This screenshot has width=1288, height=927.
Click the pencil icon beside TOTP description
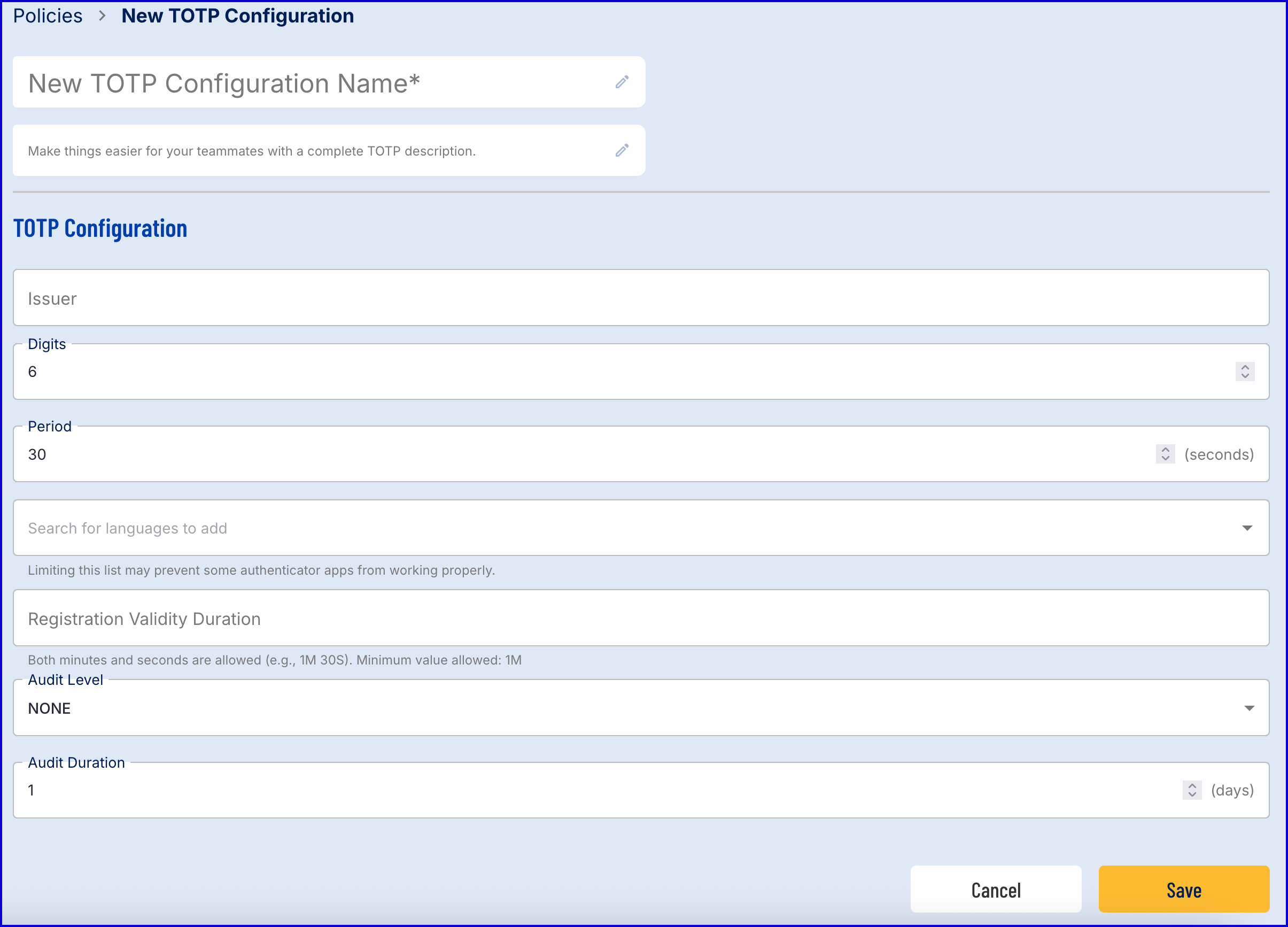[x=622, y=151]
